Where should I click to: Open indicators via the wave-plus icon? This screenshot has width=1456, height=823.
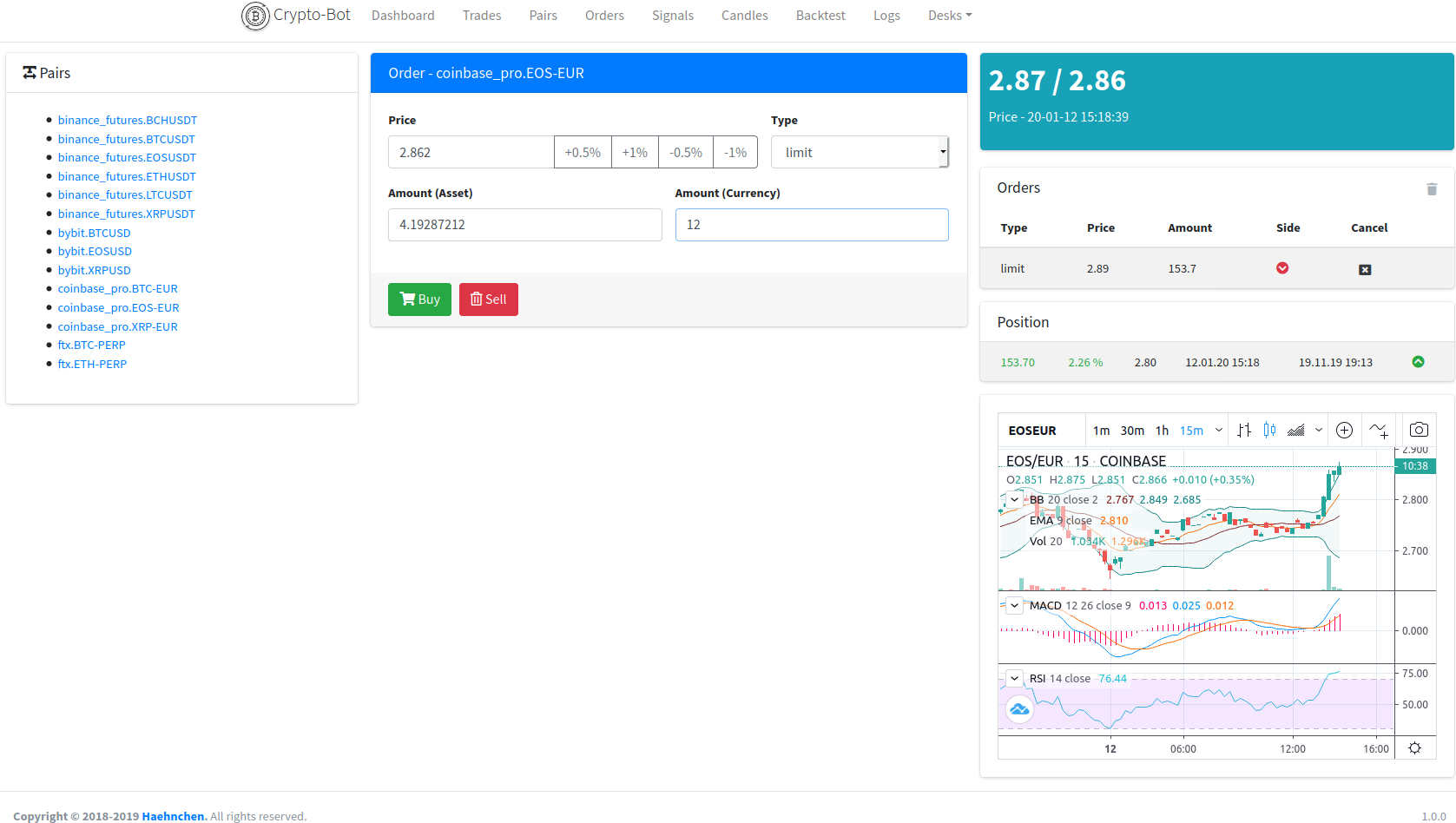click(x=1379, y=430)
